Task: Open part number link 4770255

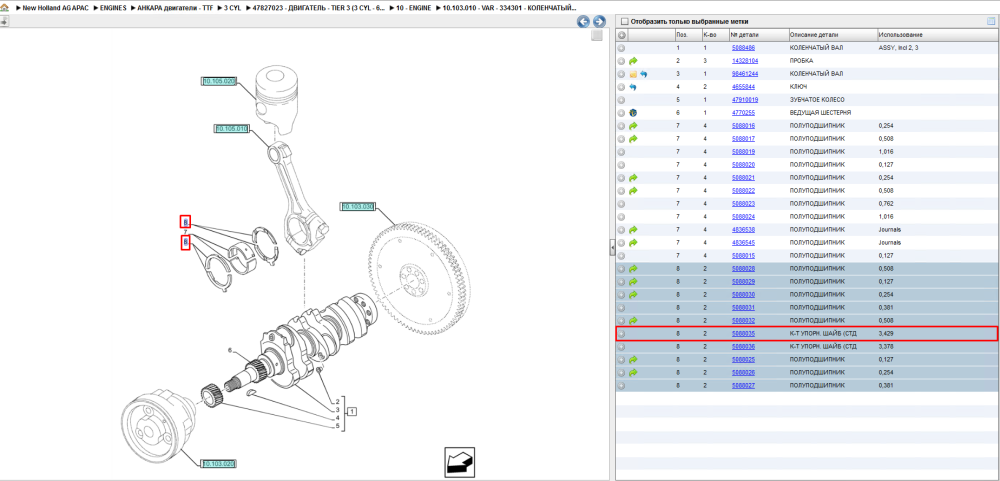Action: click(x=743, y=113)
